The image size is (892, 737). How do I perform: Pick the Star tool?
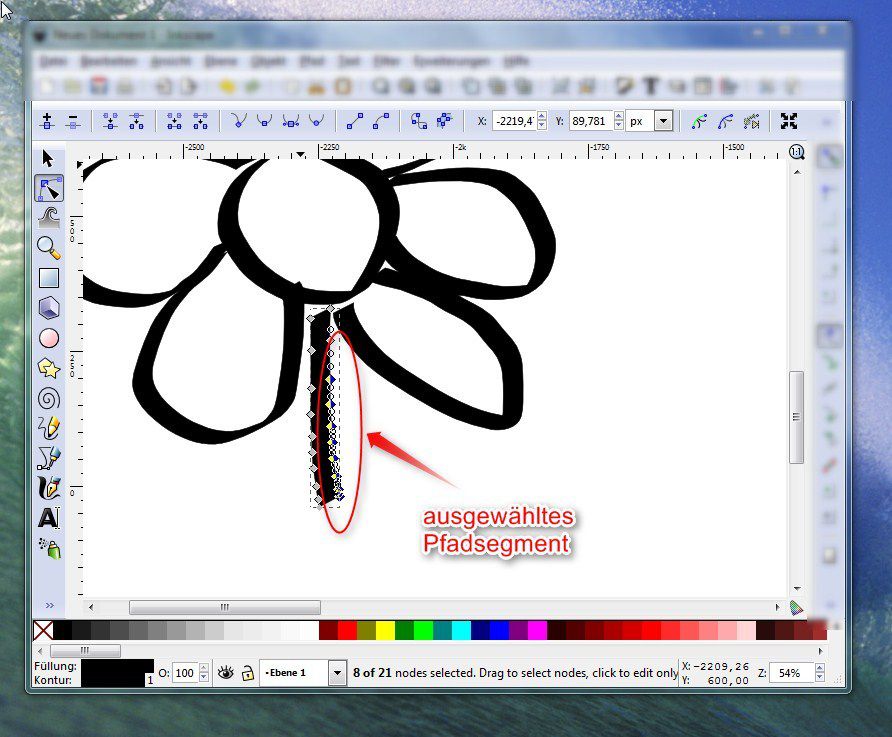point(47,368)
